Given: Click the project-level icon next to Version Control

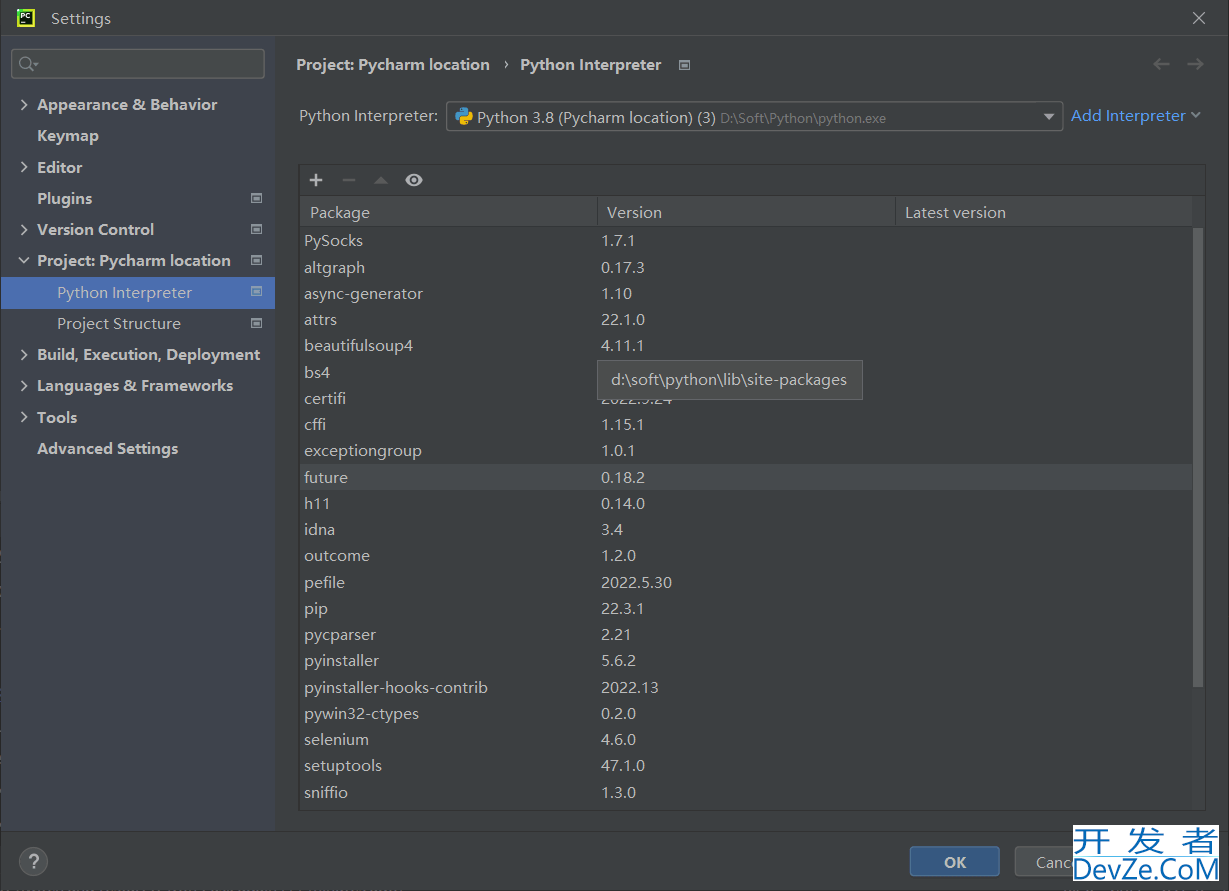Looking at the screenshot, I should click(256, 229).
